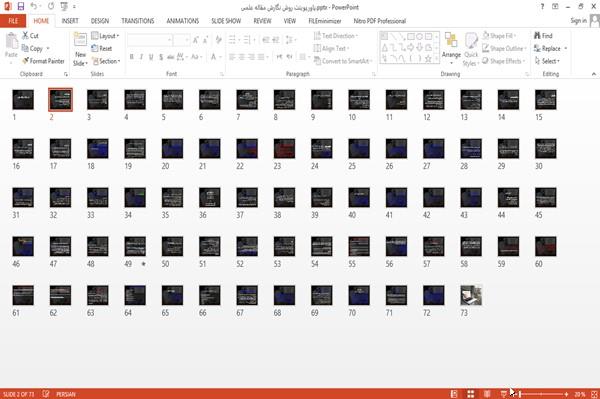Click the Find binoculars icon
The image size is (600, 399).
coord(537,36)
